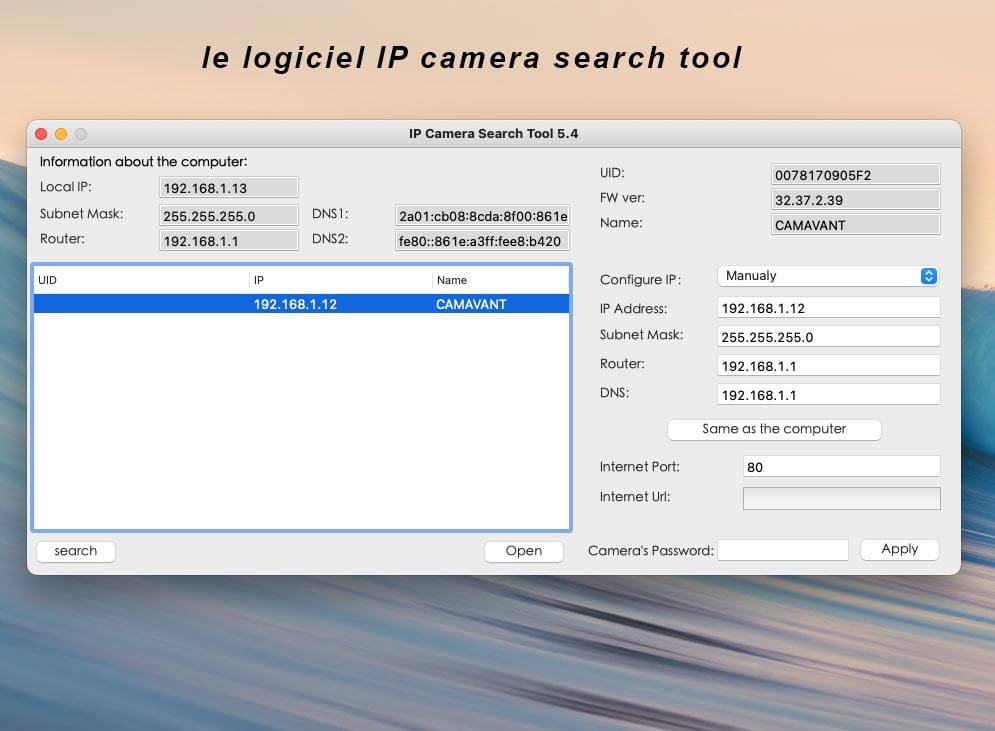
Task: Click the camera UID value field
Action: (x=855, y=175)
